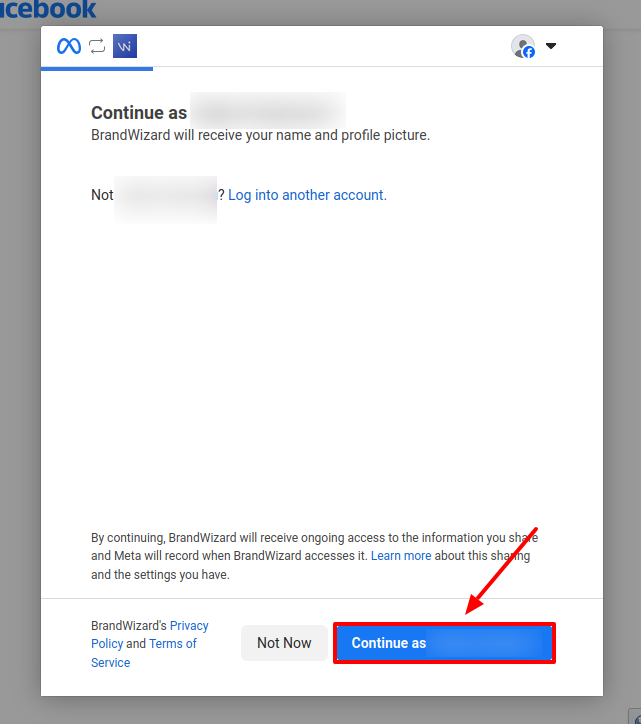The height and width of the screenshot is (724, 641).
Task: Click the profile avatar in dialog header
Action: [x=522, y=46]
